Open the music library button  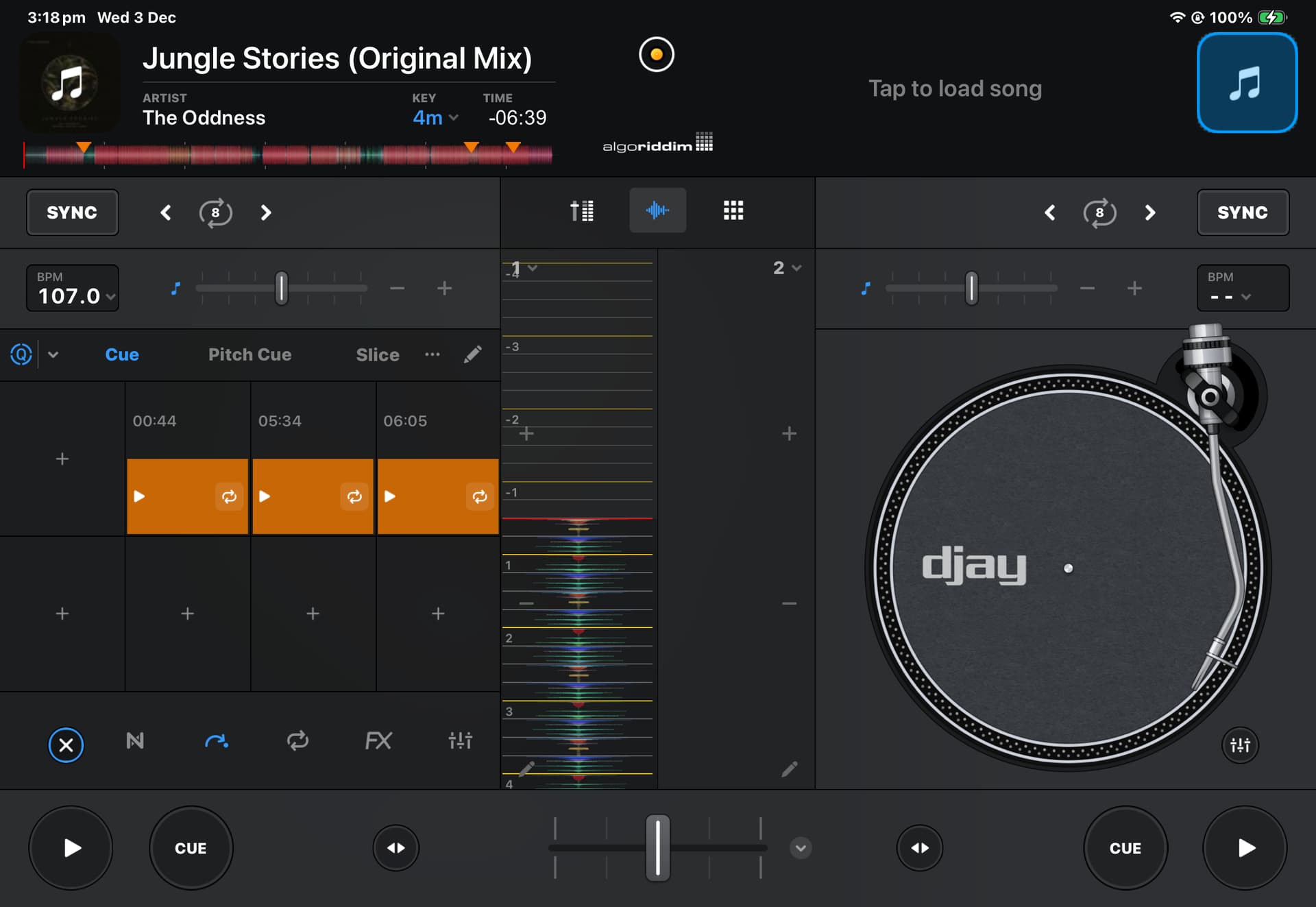1246,83
